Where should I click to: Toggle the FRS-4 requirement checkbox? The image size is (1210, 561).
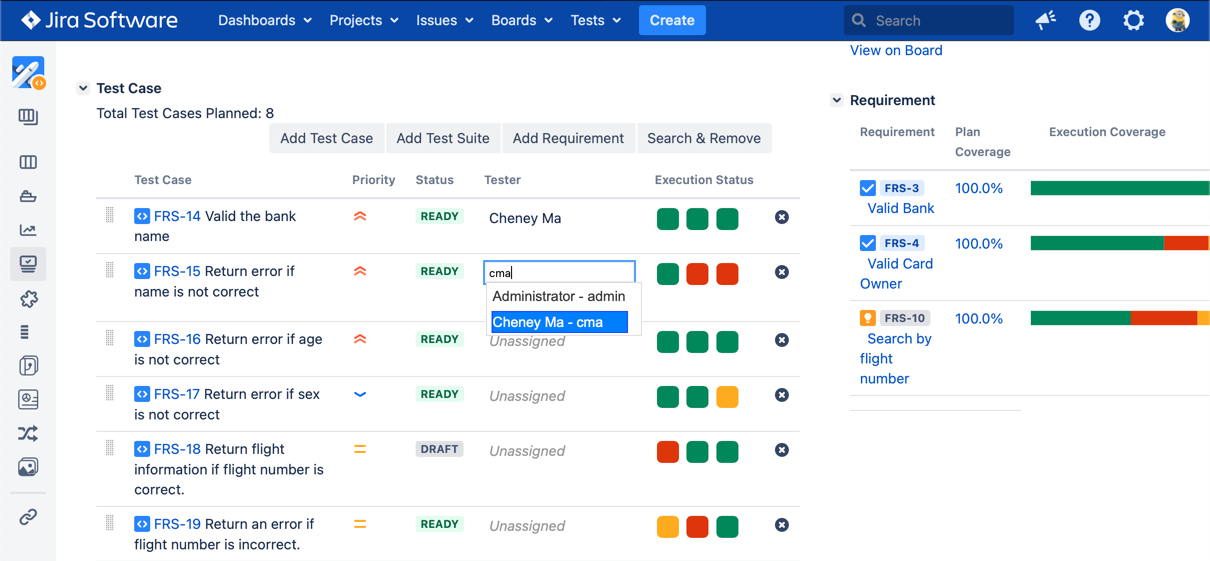pos(868,243)
